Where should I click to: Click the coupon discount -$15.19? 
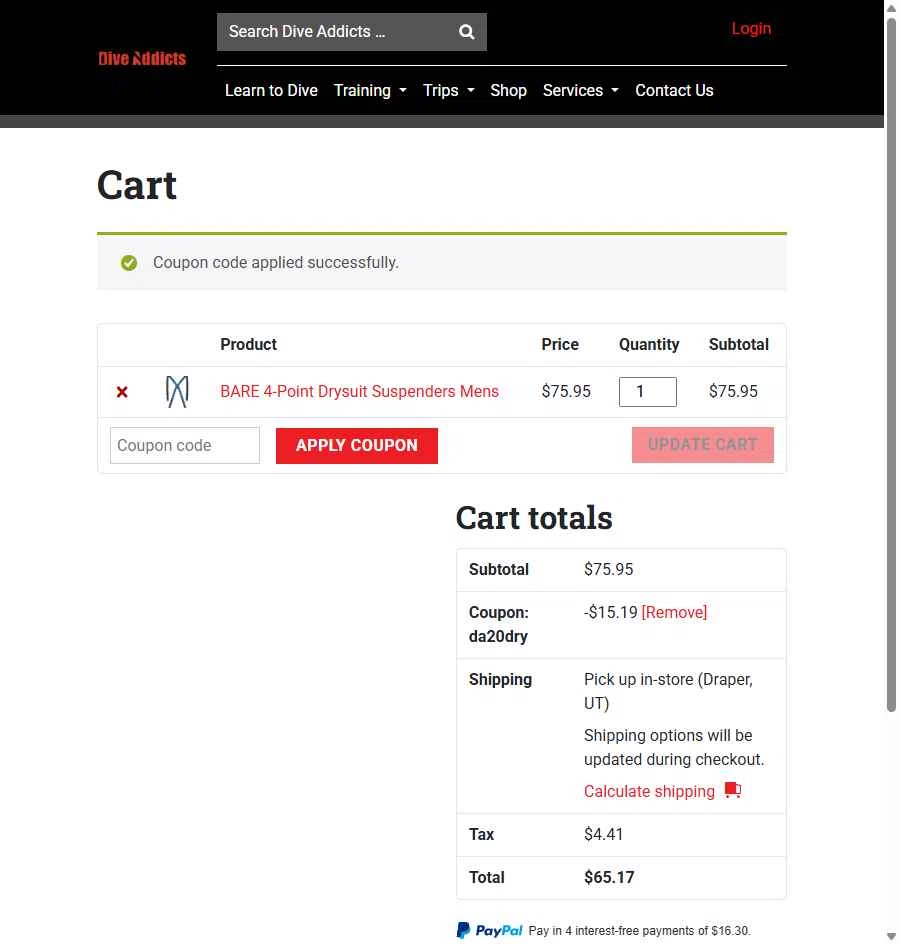(610, 612)
